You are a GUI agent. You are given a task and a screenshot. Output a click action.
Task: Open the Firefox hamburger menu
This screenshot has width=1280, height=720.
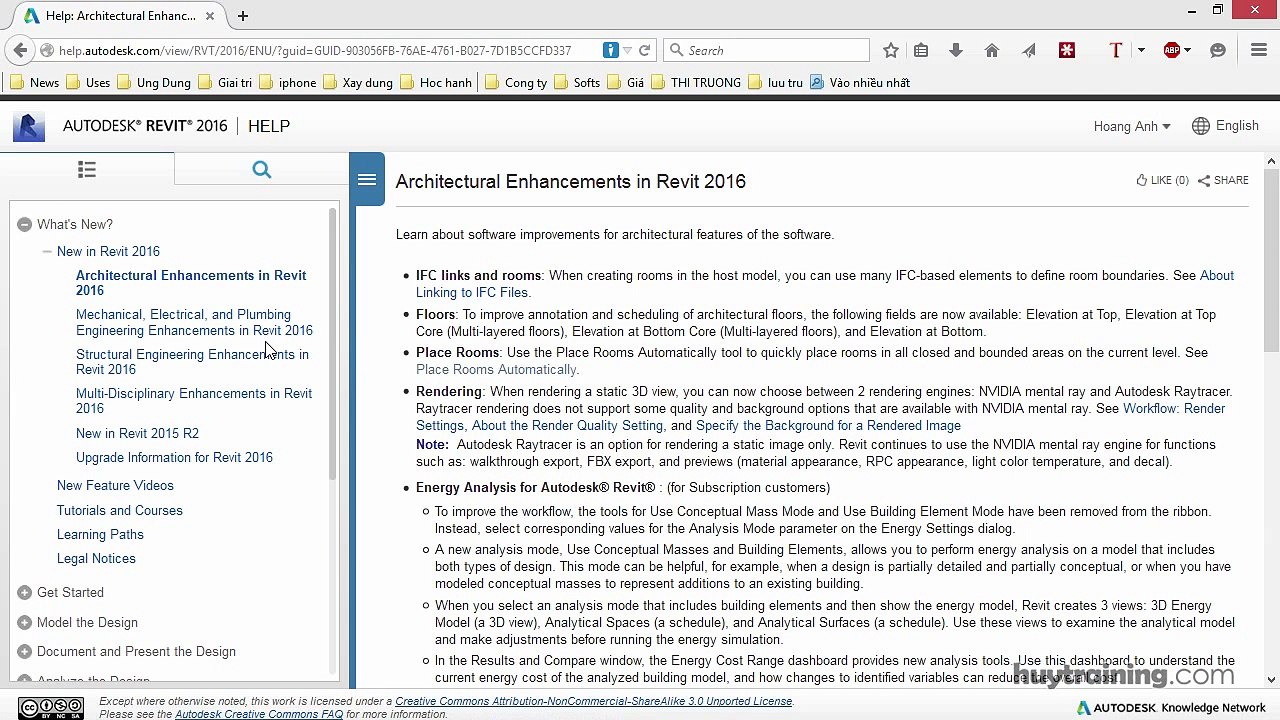(x=1259, y=50)
